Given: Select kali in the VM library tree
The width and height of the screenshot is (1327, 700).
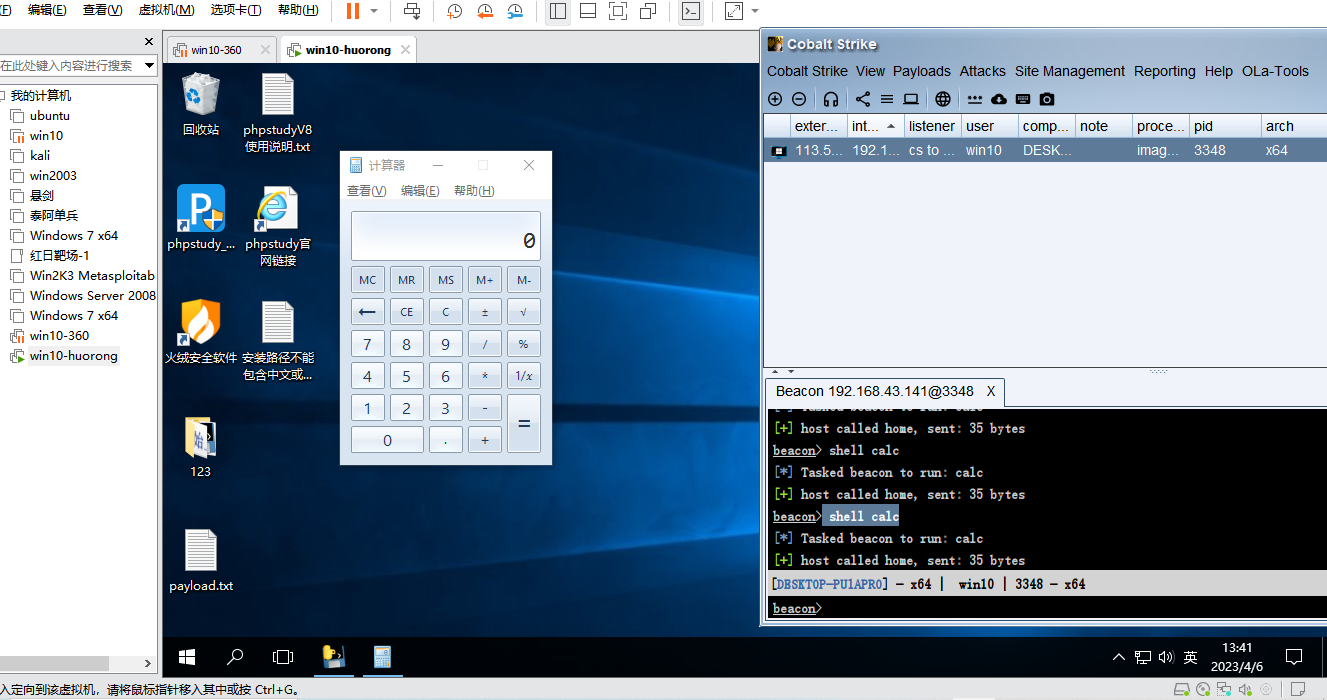Looking at the screenshot, I should tap(40, 155).
